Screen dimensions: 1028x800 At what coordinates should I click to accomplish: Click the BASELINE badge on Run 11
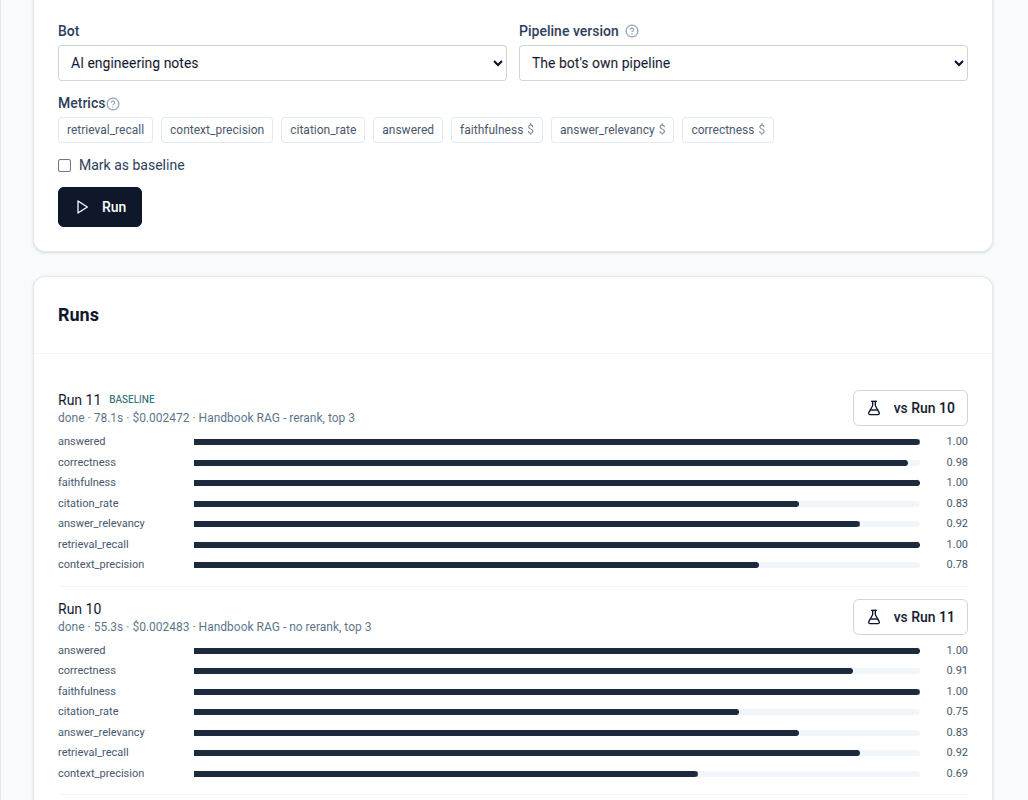point(132,399)
